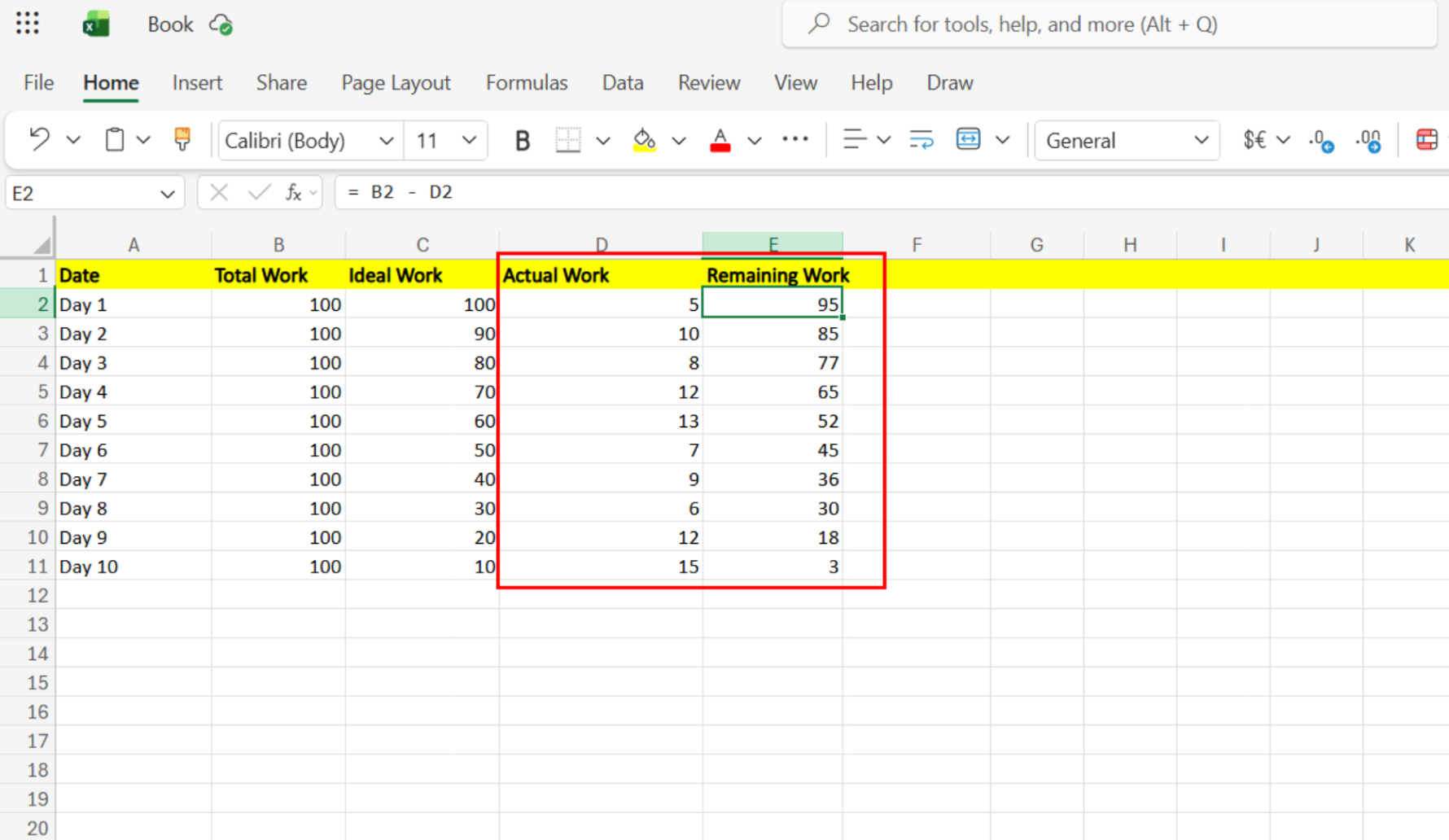The height and width of the screenshot is (840, 1449).
Task: Click the search tools and help box
Action: click(1110, 24)
